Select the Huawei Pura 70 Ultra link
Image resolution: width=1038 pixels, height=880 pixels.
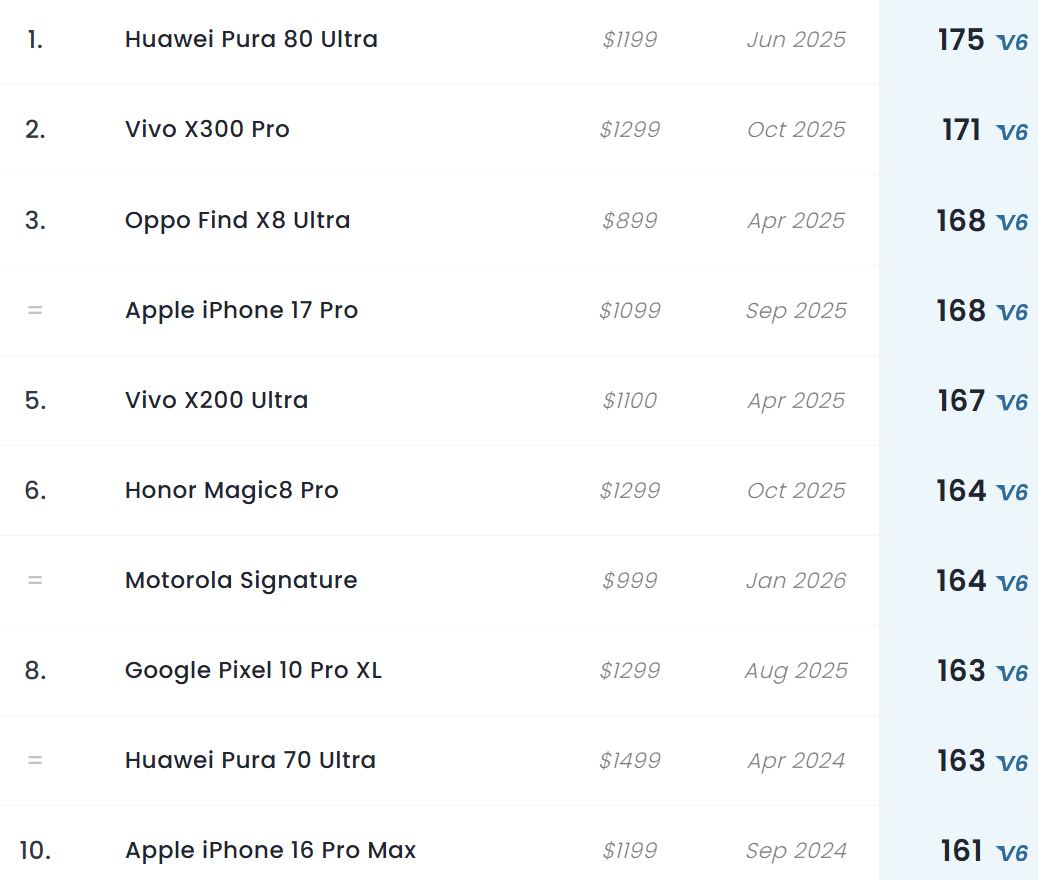click(x=250, y=760)
